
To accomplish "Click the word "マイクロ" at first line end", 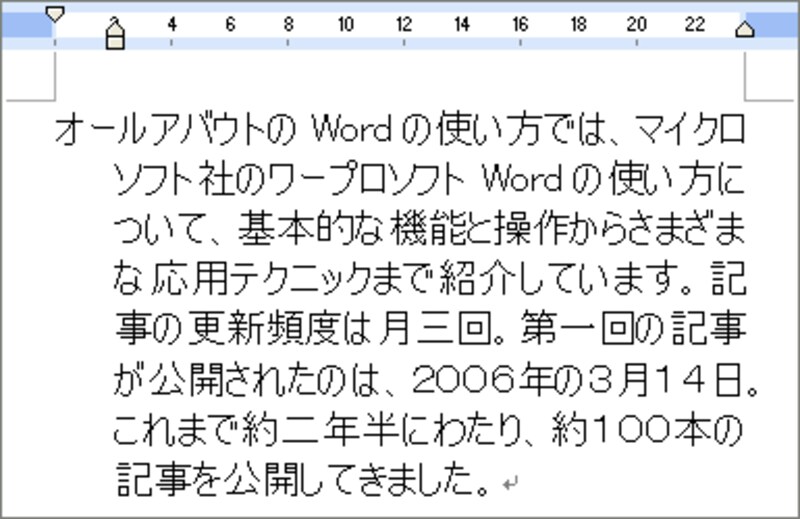I will 690,129.
